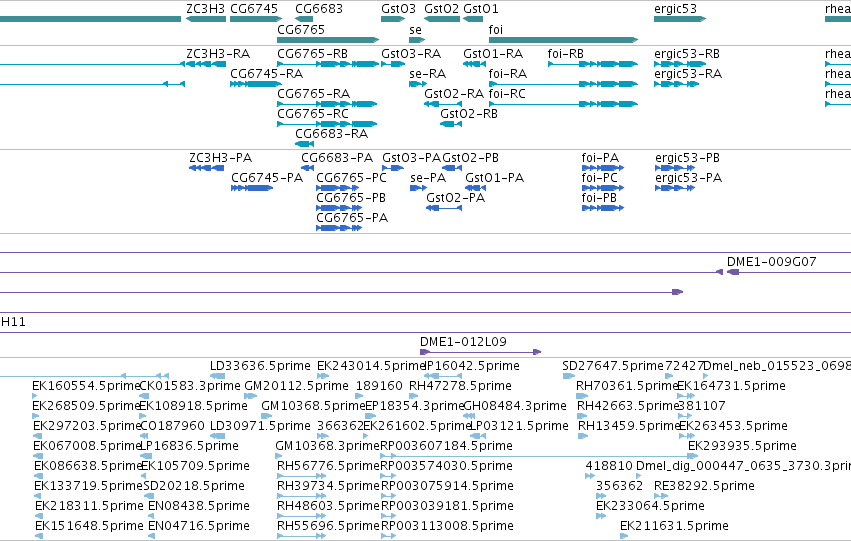Click the CG6765-RA transcript
This screenshot has width=851, height=541.
(327, 104)
